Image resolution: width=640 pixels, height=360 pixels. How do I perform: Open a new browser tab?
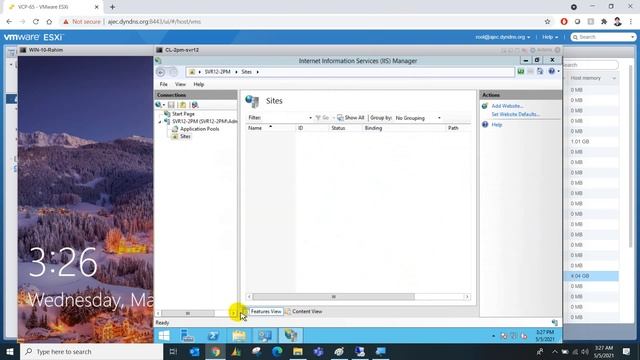coord(112,7)
